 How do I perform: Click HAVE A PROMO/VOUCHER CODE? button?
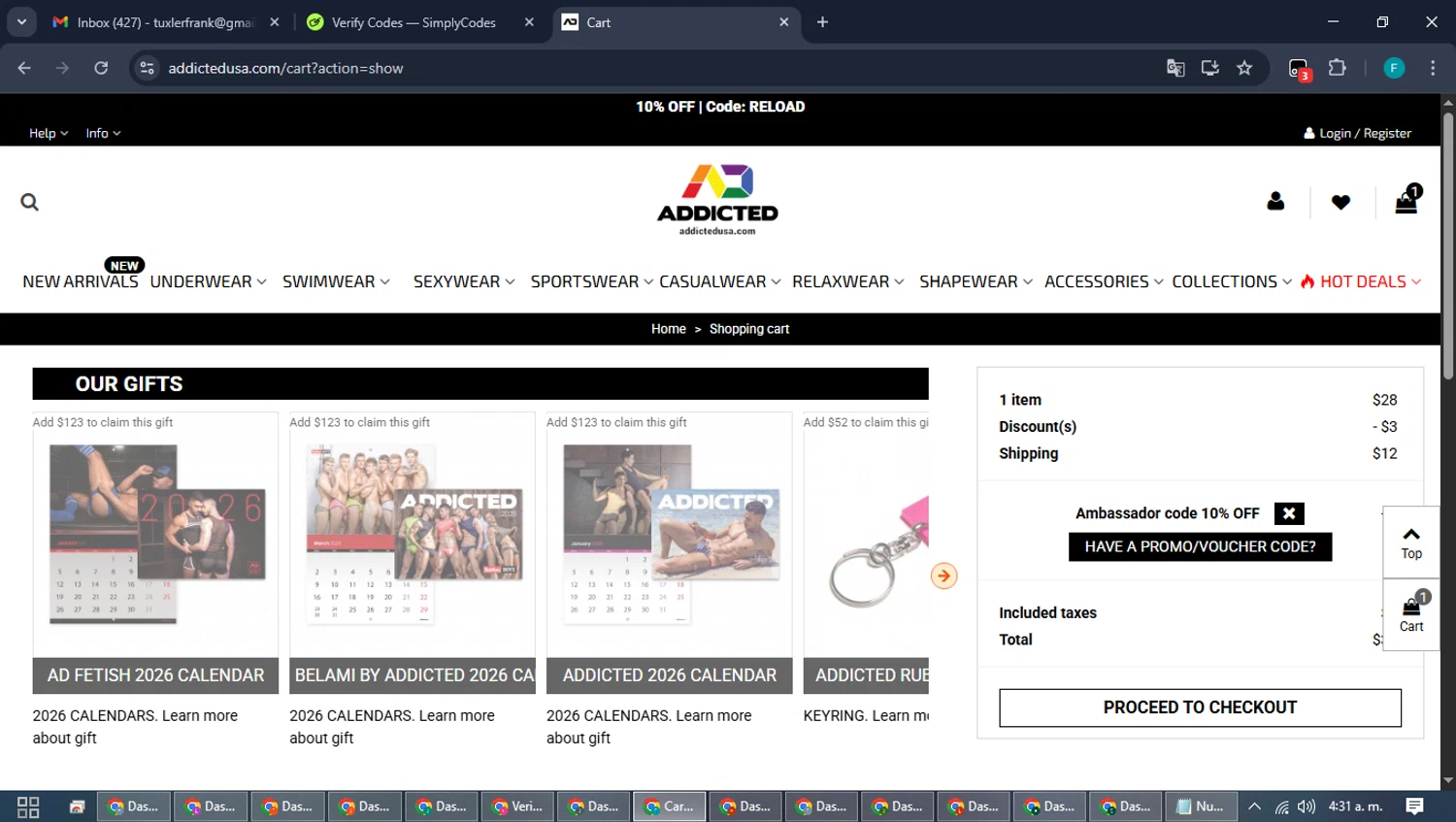point(1200,546)
